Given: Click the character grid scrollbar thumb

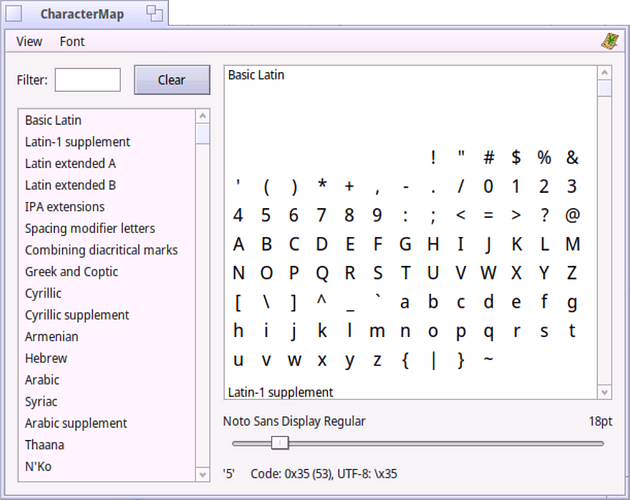Looking at the screenshot, I should (604, 89).
